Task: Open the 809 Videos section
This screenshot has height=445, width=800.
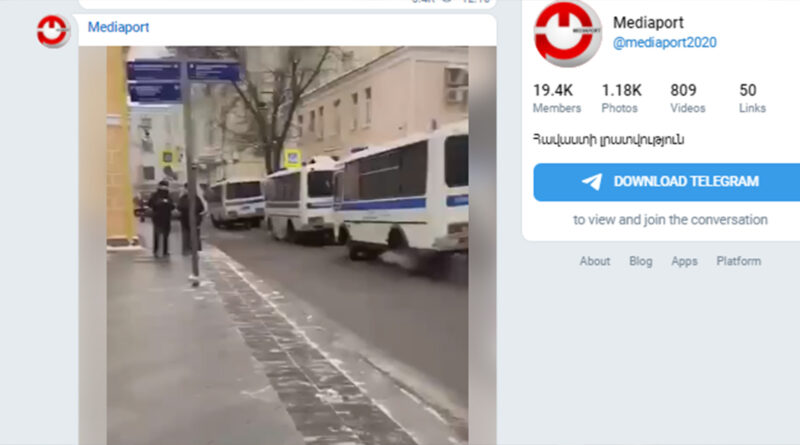Action: pyautogui.click(x=687, y=98)
